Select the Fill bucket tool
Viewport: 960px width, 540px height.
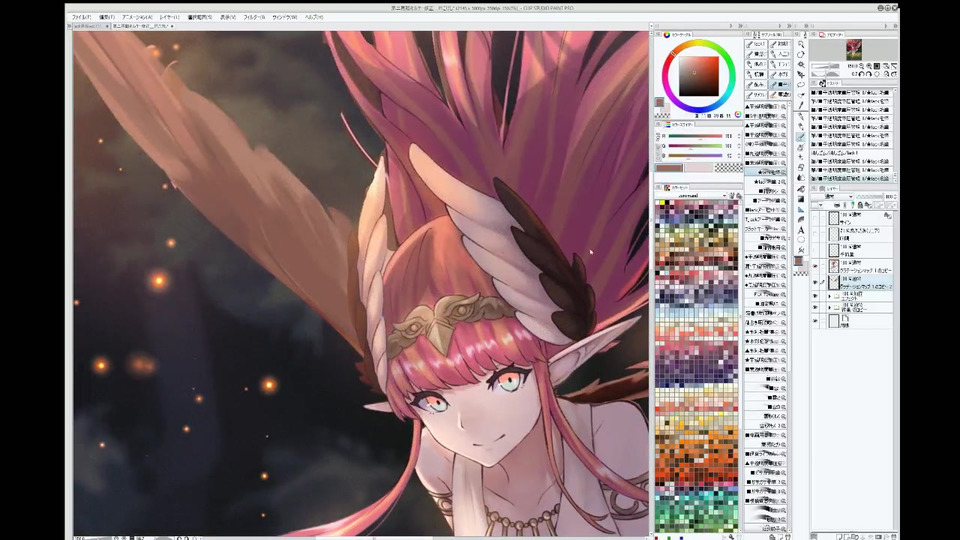801,188
